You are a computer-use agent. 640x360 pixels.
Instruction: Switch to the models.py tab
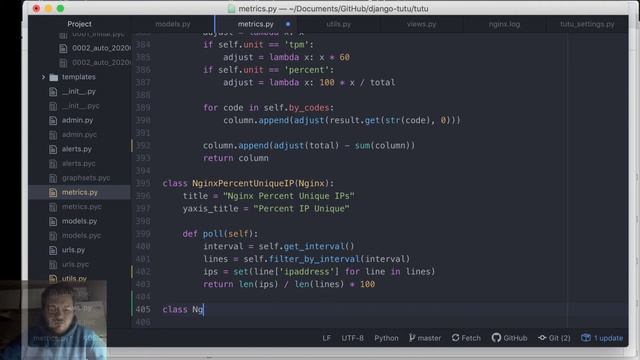(173, 24)
